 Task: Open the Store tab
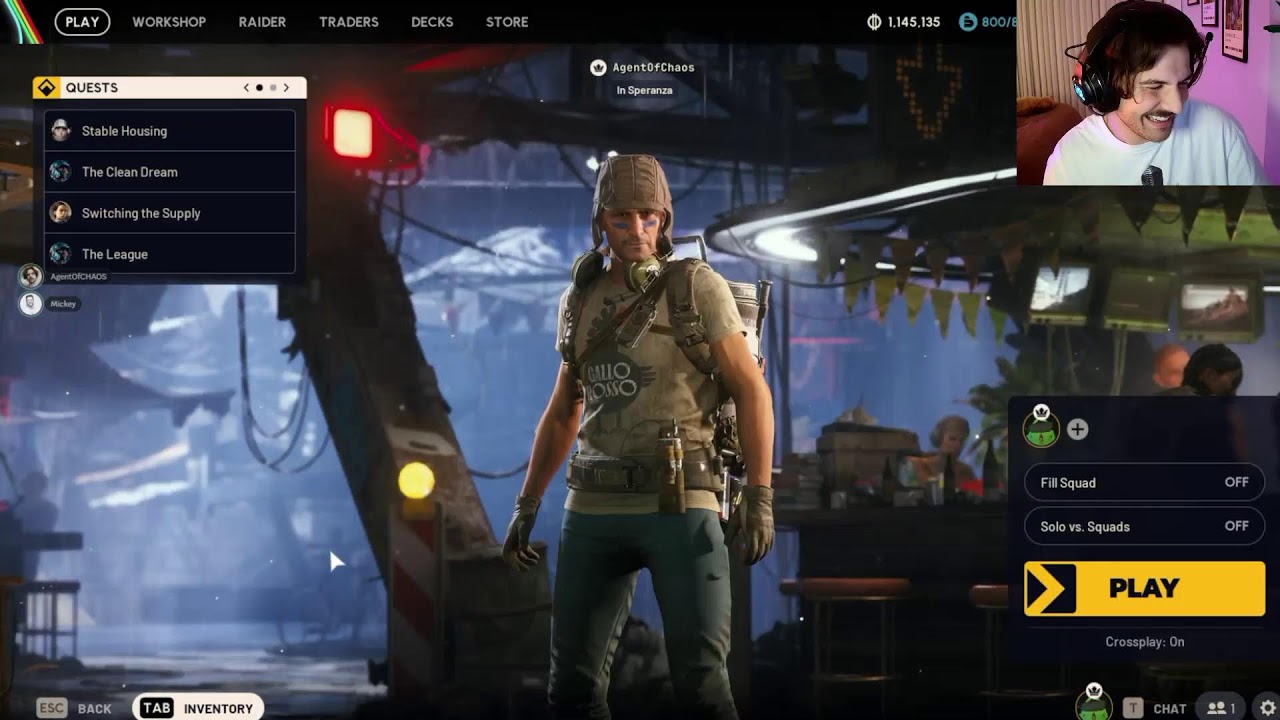507,22
